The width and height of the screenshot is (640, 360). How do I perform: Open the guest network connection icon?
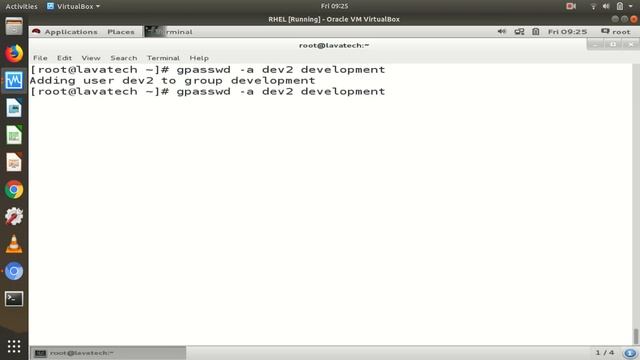coord(519,31)
